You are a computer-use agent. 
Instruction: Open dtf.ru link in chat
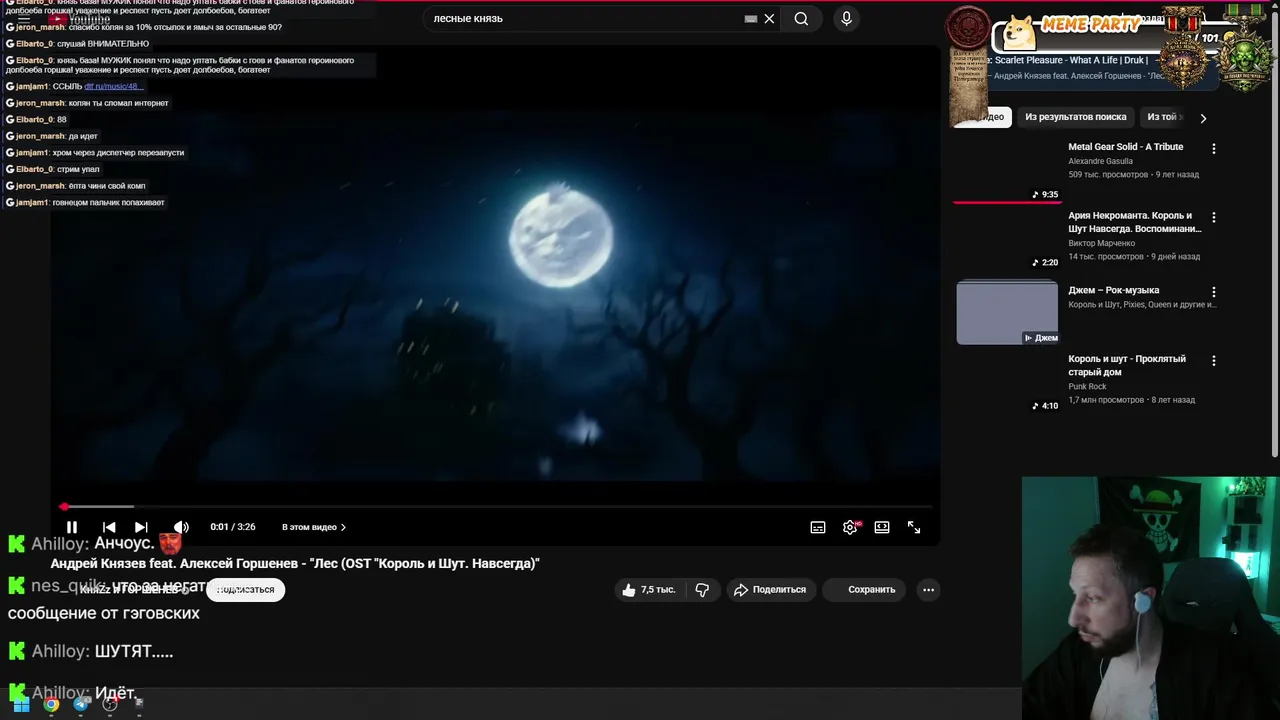[113, 86]
